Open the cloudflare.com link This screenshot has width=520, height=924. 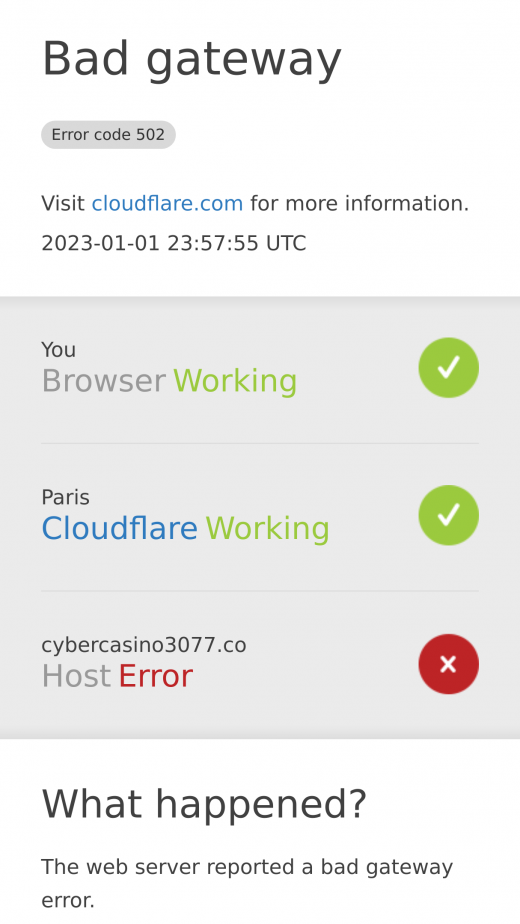(167, 203)
